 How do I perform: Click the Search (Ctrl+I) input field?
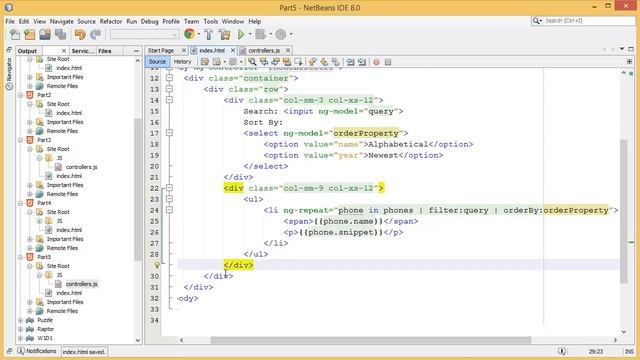pyautogui.click(x=588, y=21)
